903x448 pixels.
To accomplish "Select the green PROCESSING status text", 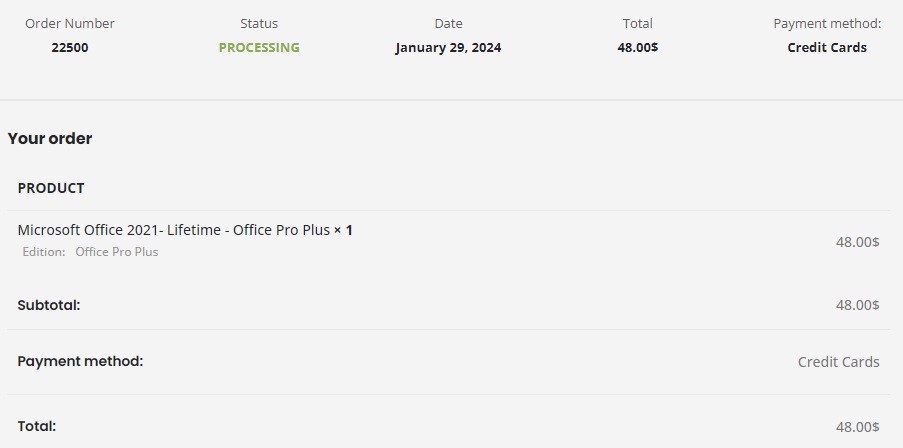I will pyautogui.click(x=259, y=47).
